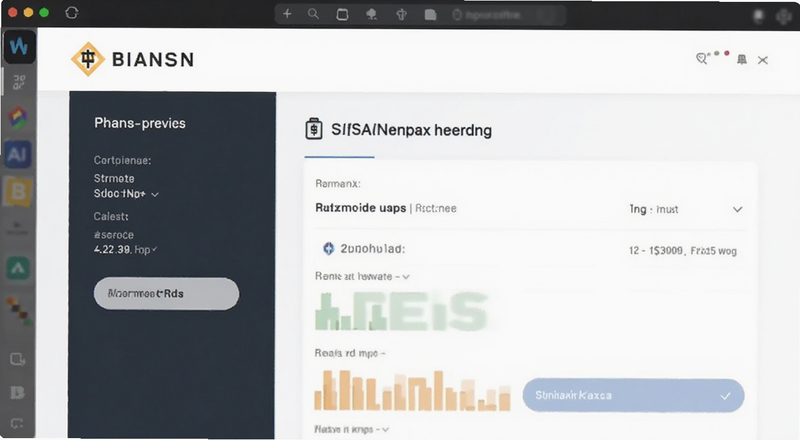Click the Rutxmoide uaps text

pos(361,208)
